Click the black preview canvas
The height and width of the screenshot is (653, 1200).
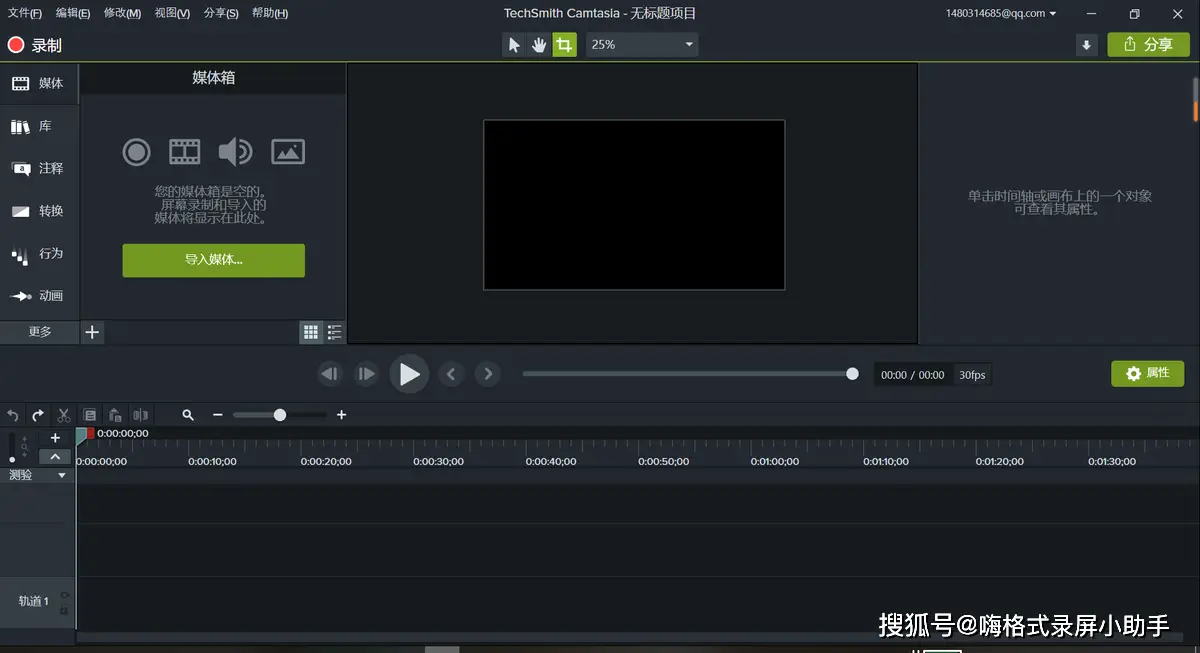pos(634,205)
